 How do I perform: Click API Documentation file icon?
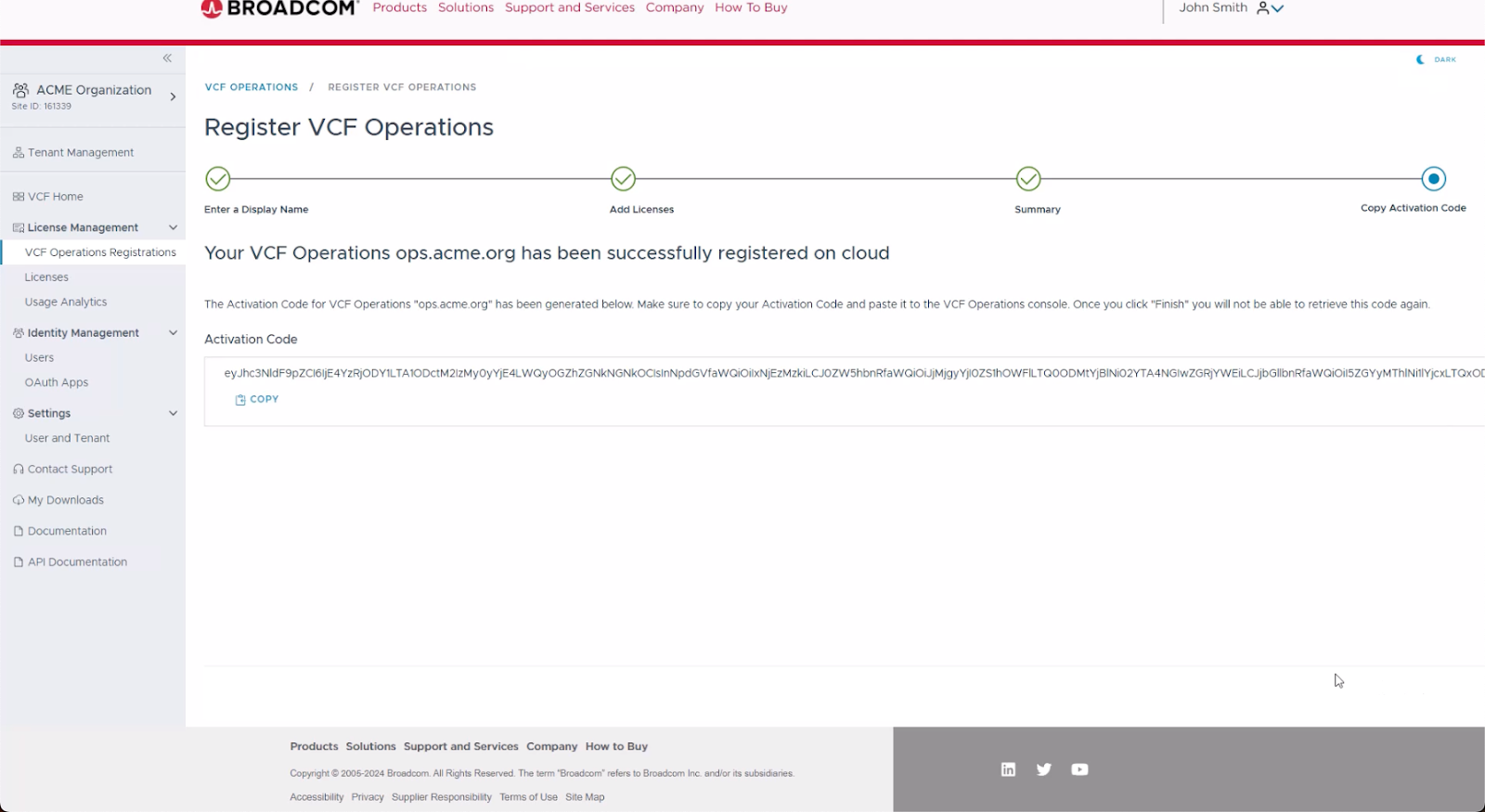point(19,562)
